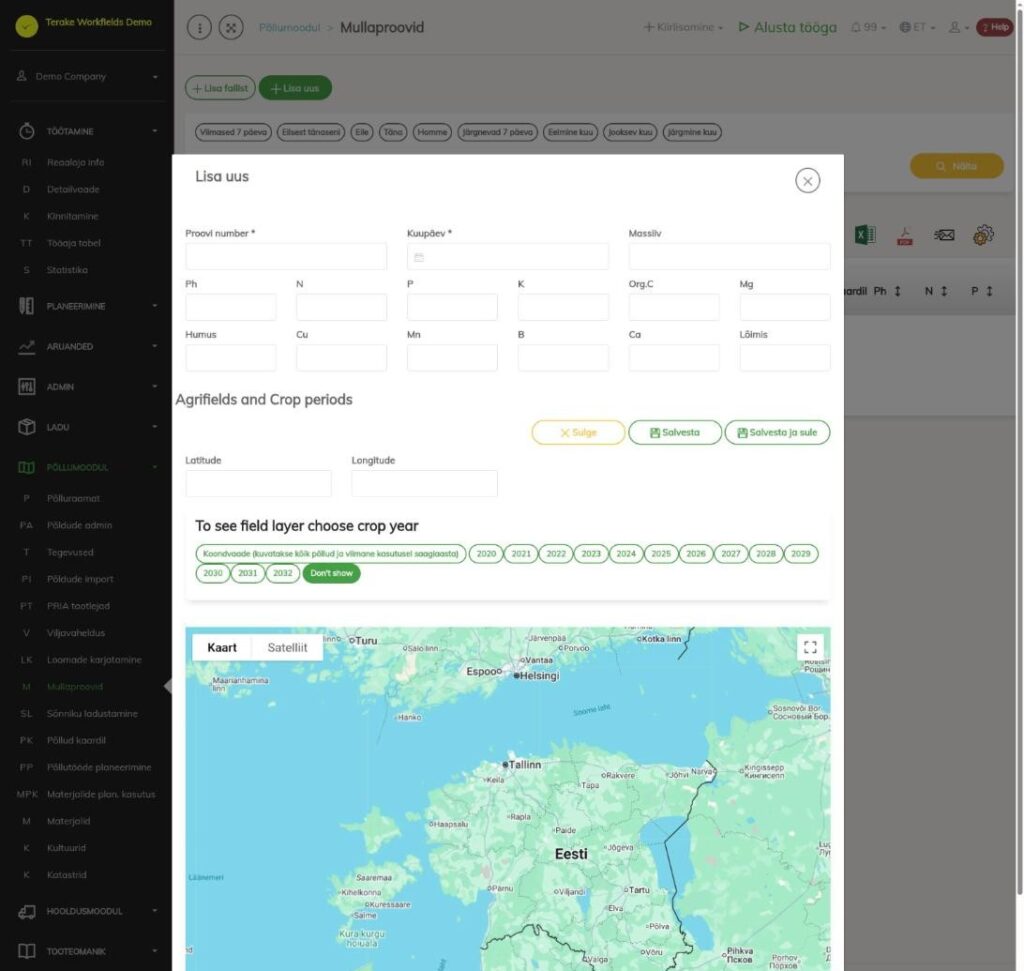This screenshot has height=971, width=1024.
Task: Click the Longitude input field
Action: click(x=424, y=483)
